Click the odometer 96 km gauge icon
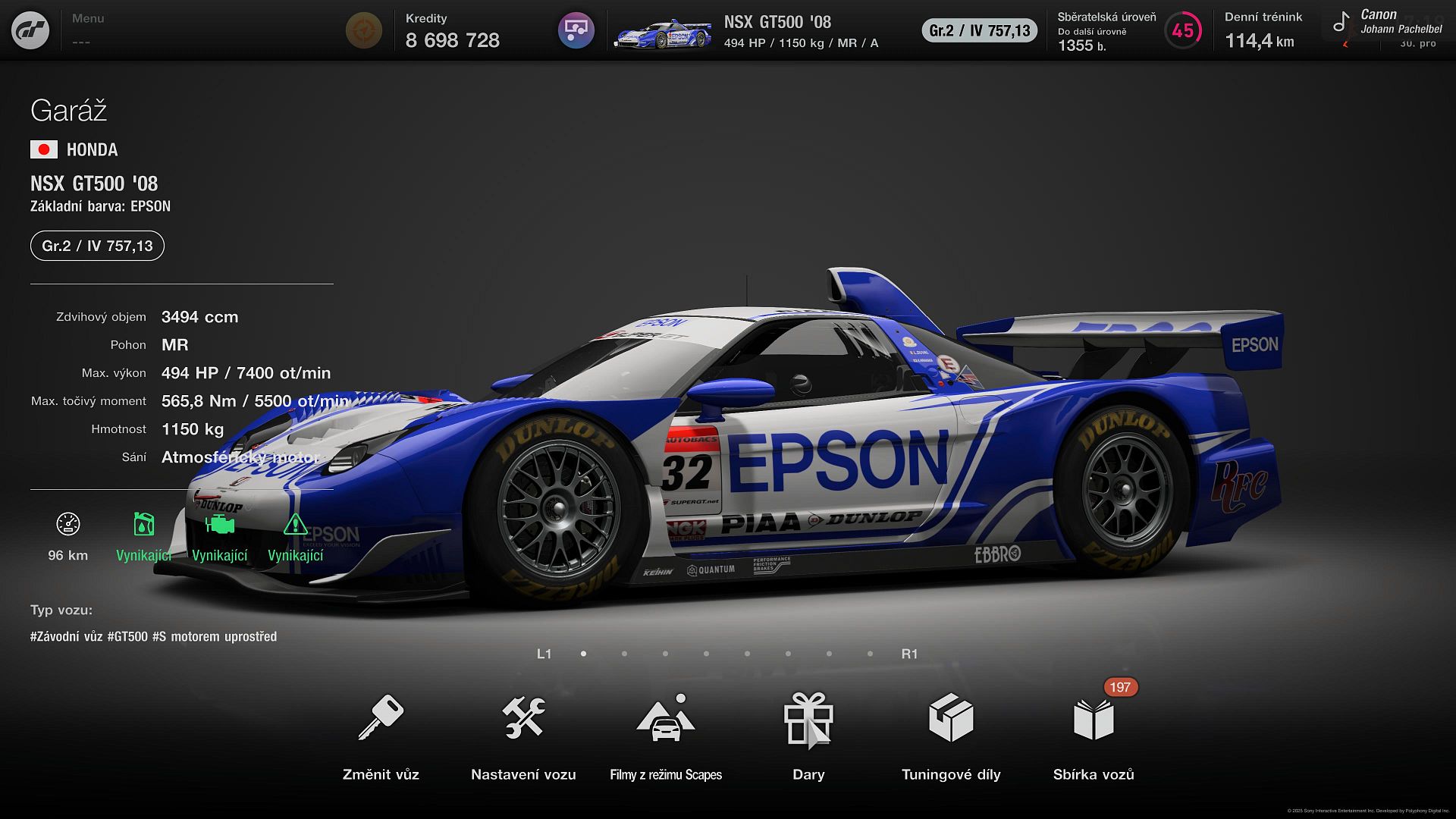This screenshot has width=1456, height=819. (68, 524)
